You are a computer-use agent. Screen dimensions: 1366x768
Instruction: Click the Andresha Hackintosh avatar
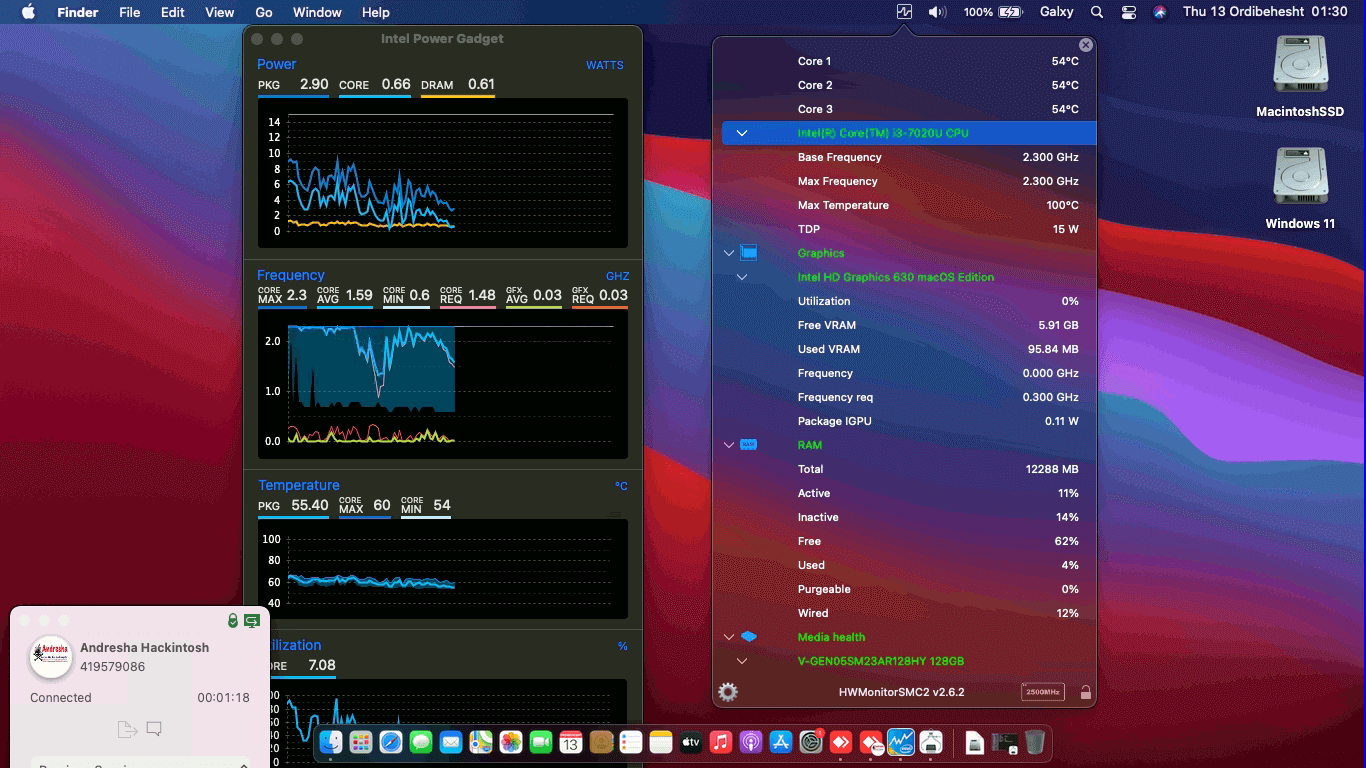[x=50, y=656]
